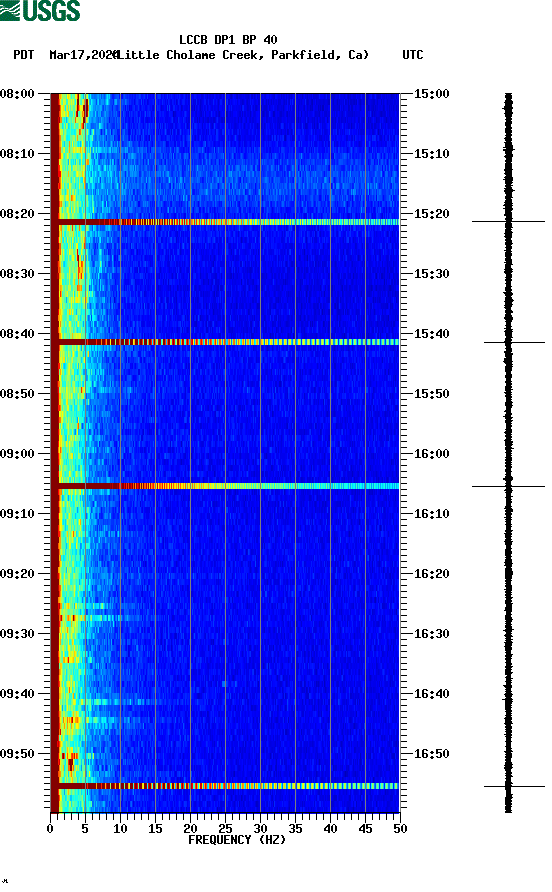
Task: Click the 'Mar17,2020' date label
Action: (83, 55)
